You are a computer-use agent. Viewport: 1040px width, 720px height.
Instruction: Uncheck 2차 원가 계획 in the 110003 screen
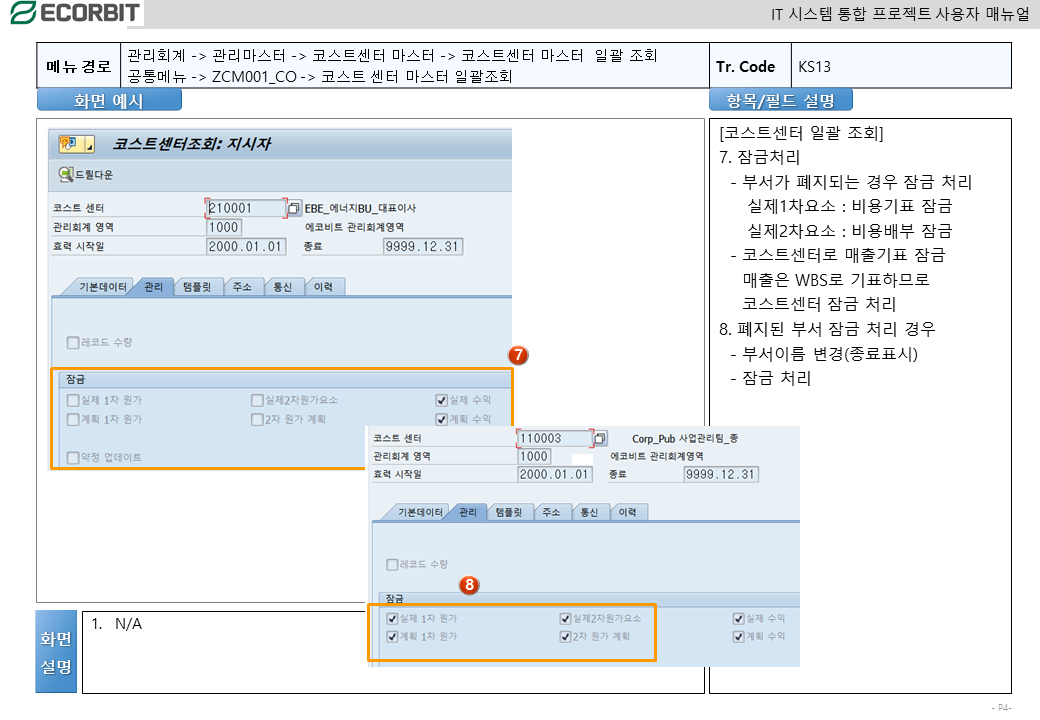coord(566,636)
